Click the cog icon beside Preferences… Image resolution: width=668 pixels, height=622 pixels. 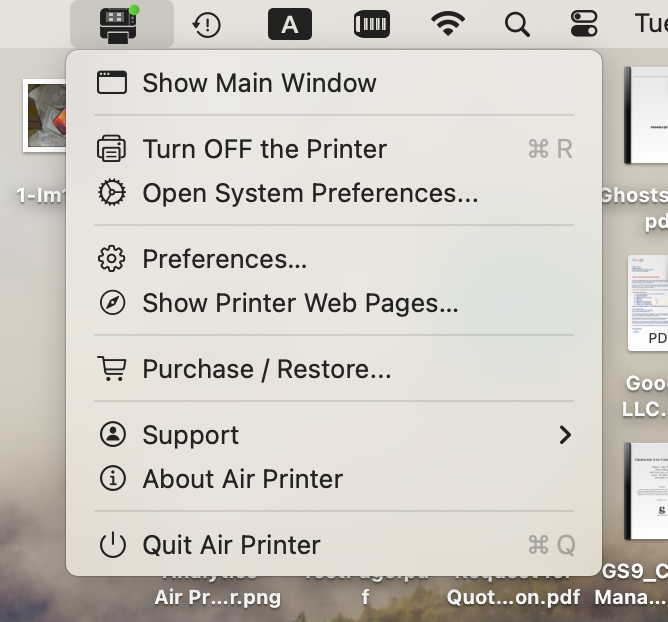click(x=112, y=259)
